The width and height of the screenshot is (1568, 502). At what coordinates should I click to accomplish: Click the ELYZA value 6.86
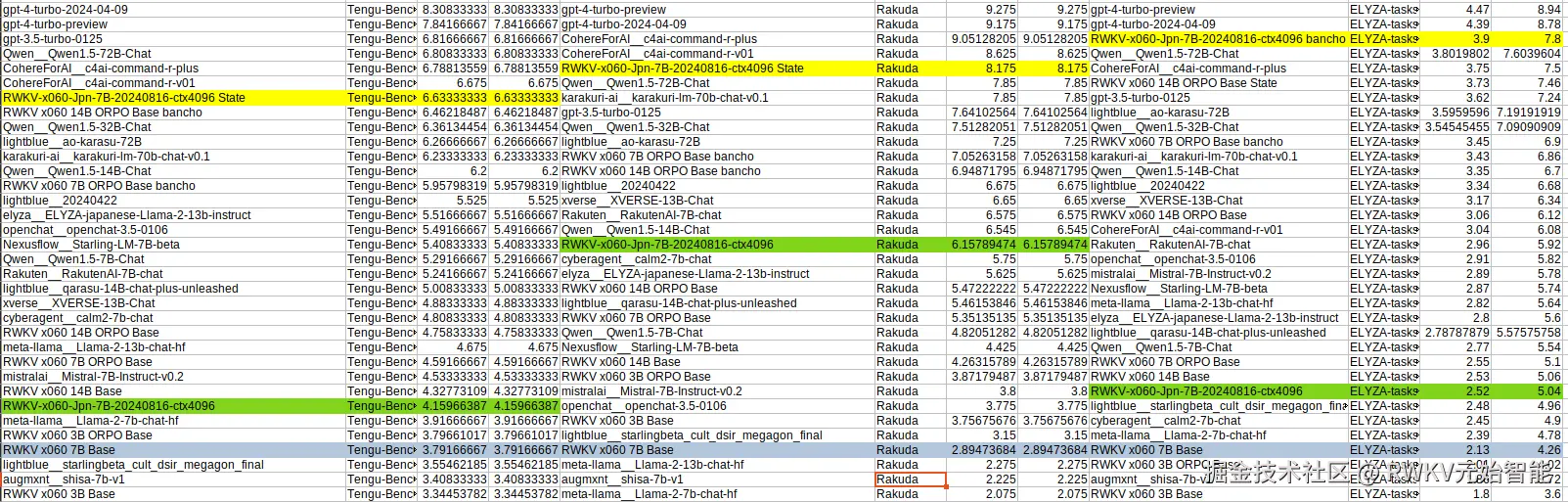(1527, 157)
